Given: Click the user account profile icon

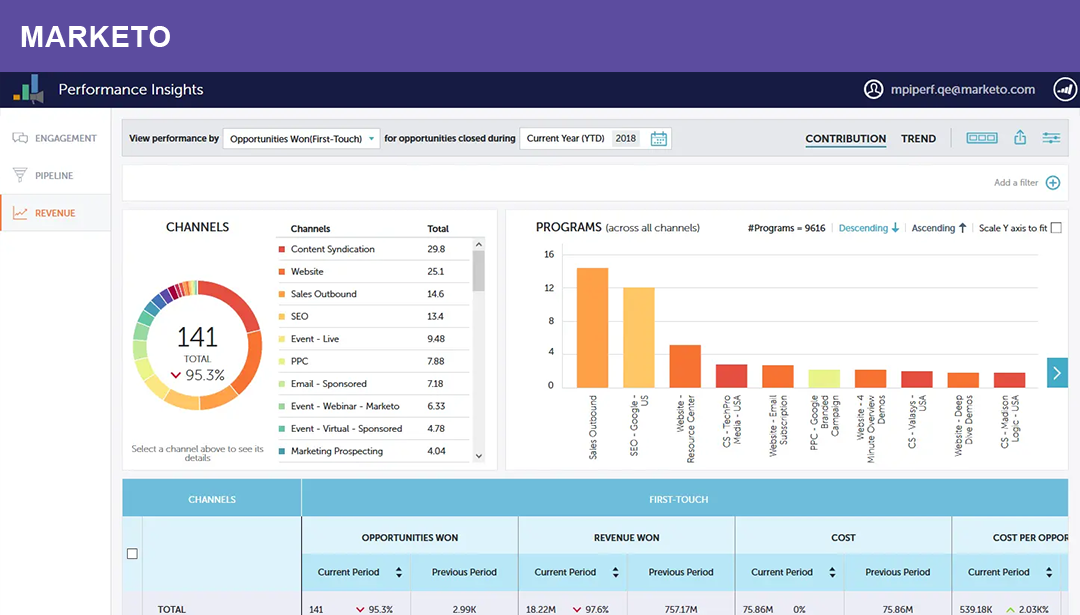Looking at the screenshot, I should [874, 89].
